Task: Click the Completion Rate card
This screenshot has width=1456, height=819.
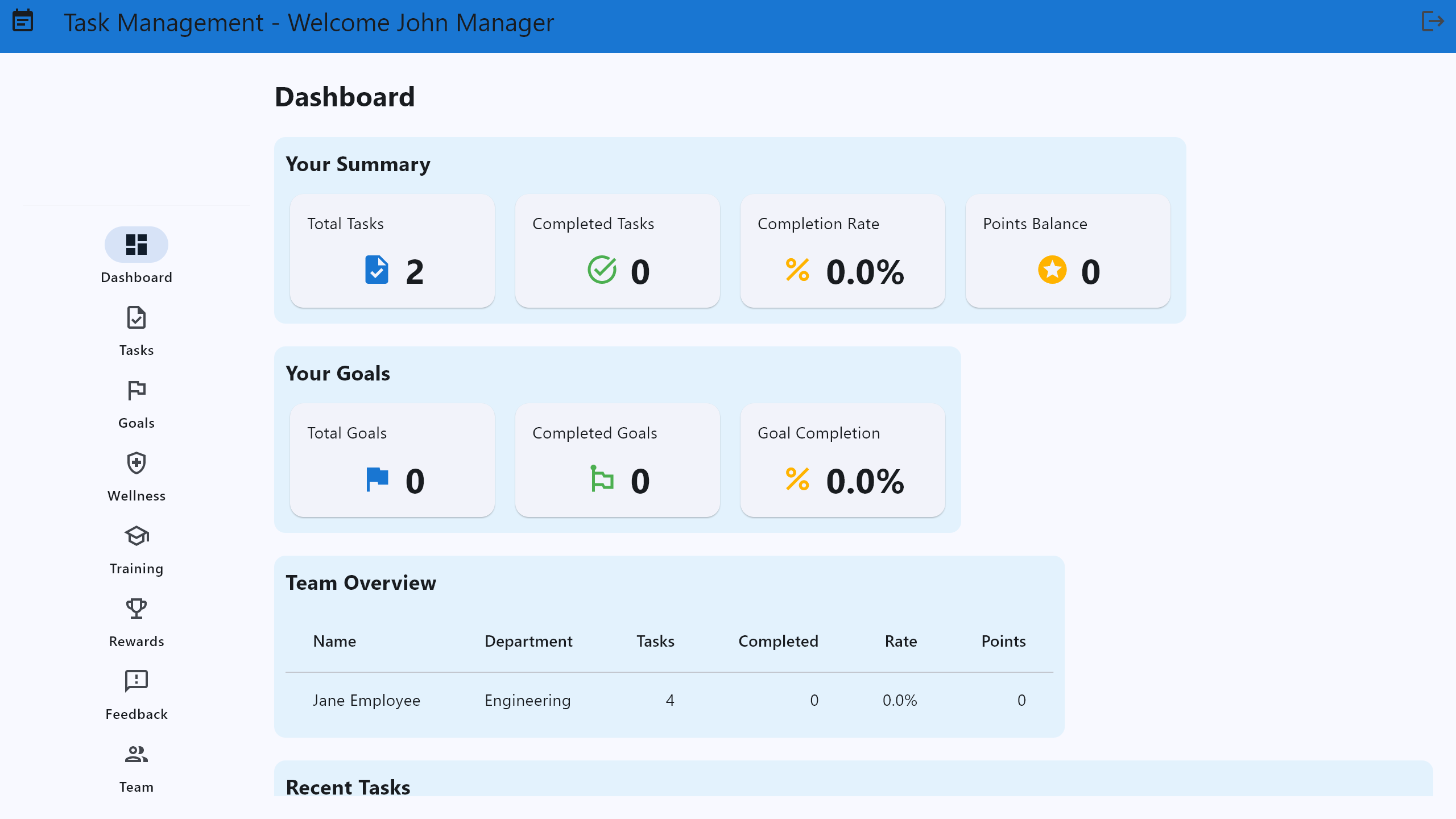Action: pos(842,251)
